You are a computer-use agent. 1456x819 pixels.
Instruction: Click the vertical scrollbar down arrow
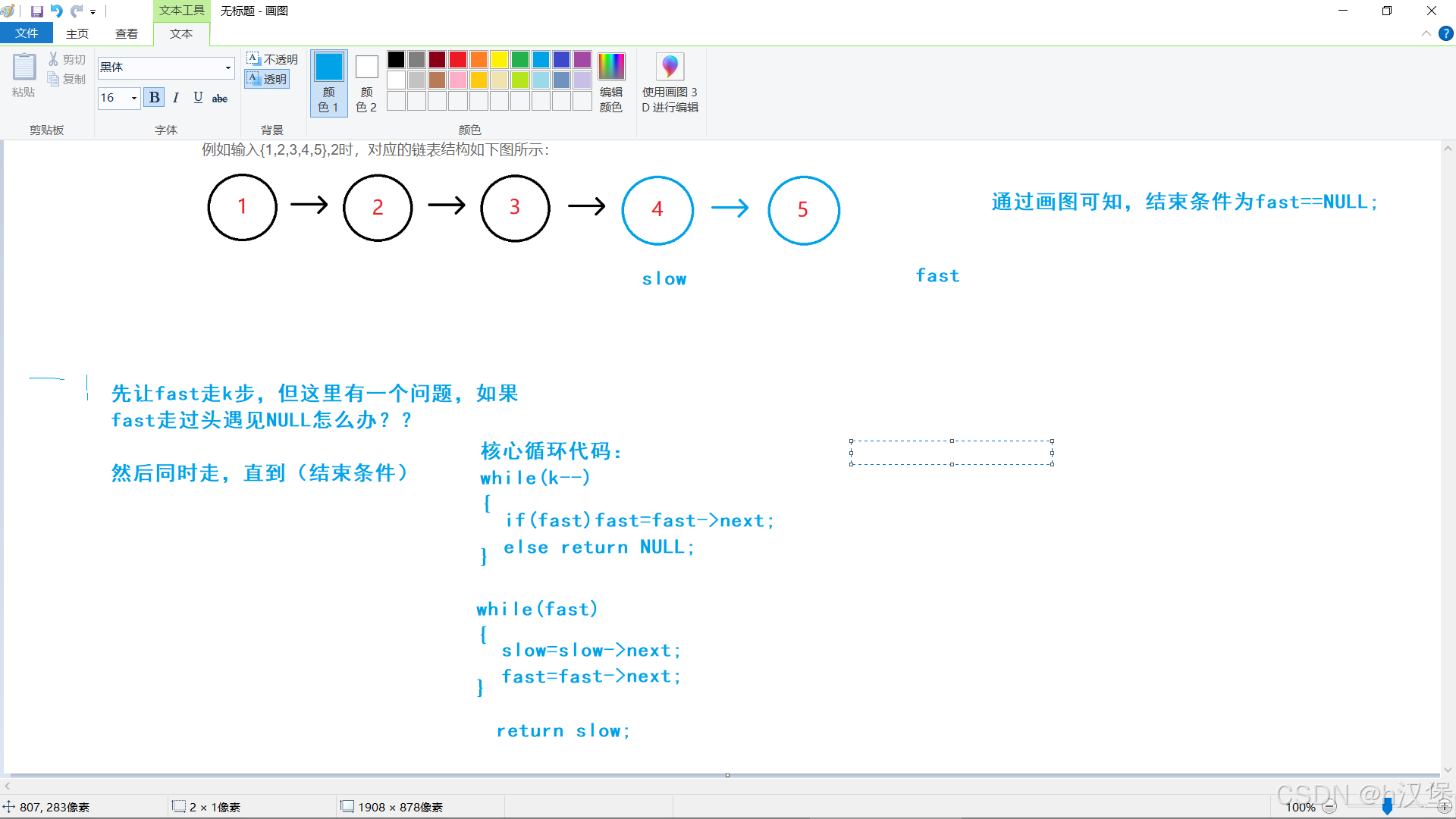1448,770
